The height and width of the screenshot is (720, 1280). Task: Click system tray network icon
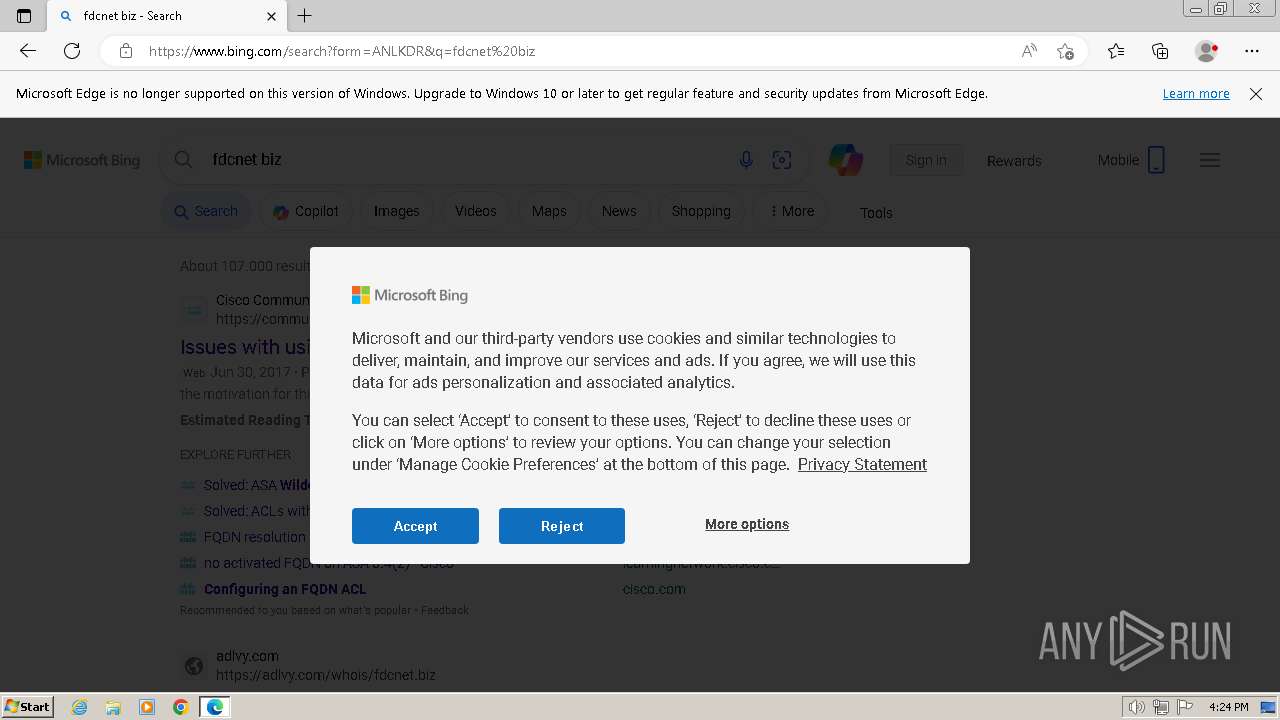tap(1161, 707)
